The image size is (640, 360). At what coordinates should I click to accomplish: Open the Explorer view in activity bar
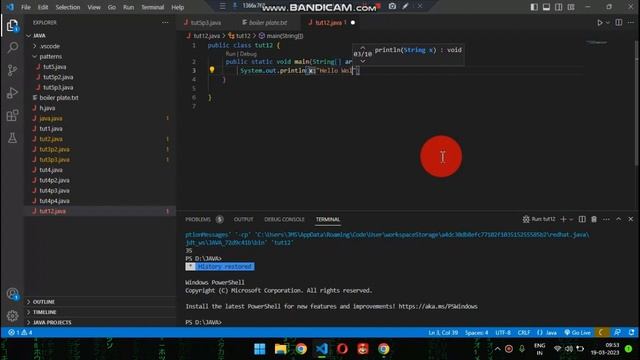pyautogui.click(x=12, y=26)
